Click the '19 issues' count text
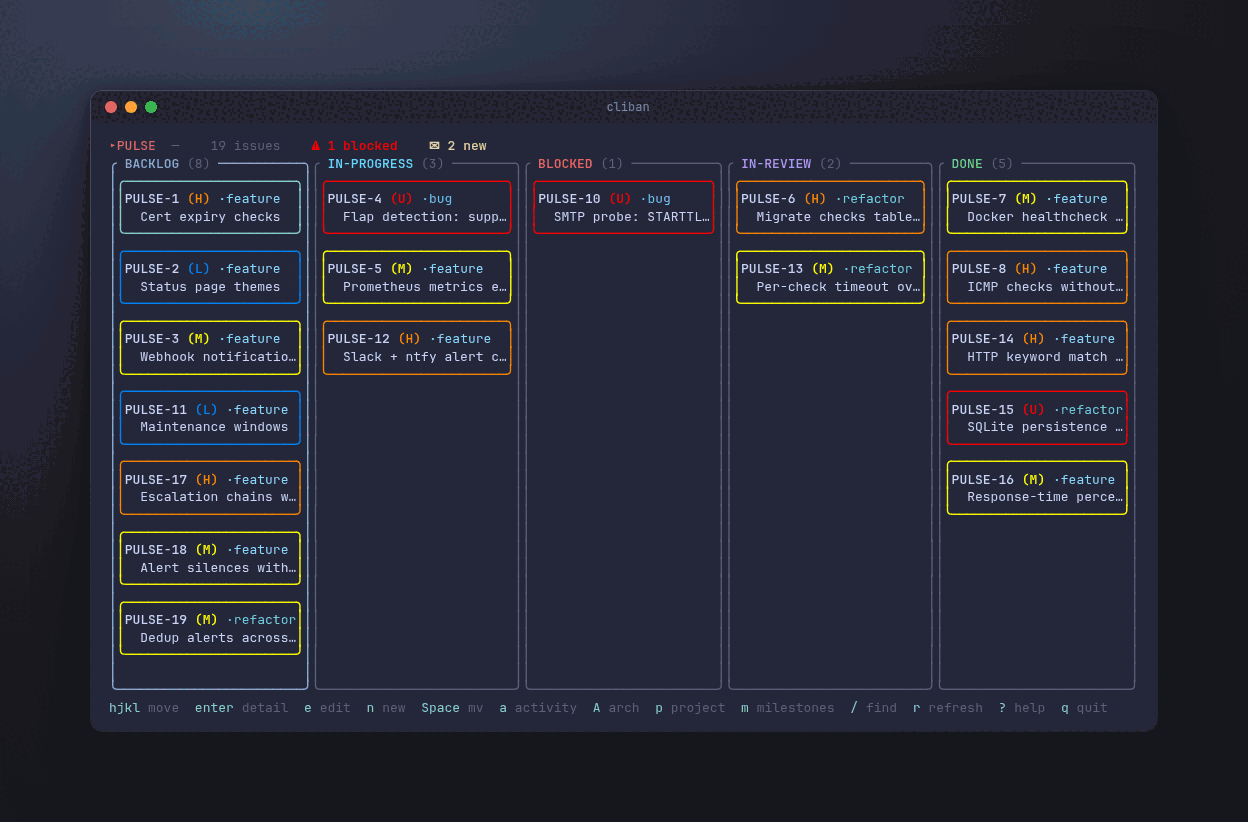1248x822 pixels. pyautogui.click(x=245, y=146)
